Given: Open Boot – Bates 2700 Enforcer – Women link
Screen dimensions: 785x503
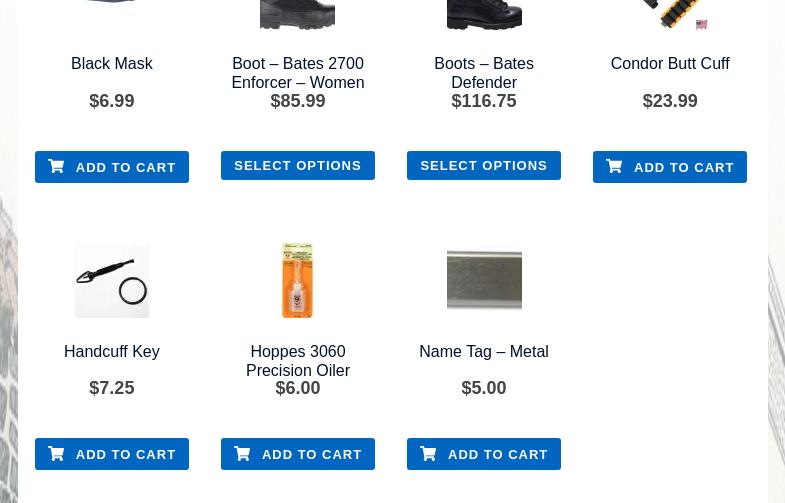Looking at the screenshot, I should point(298,73).
